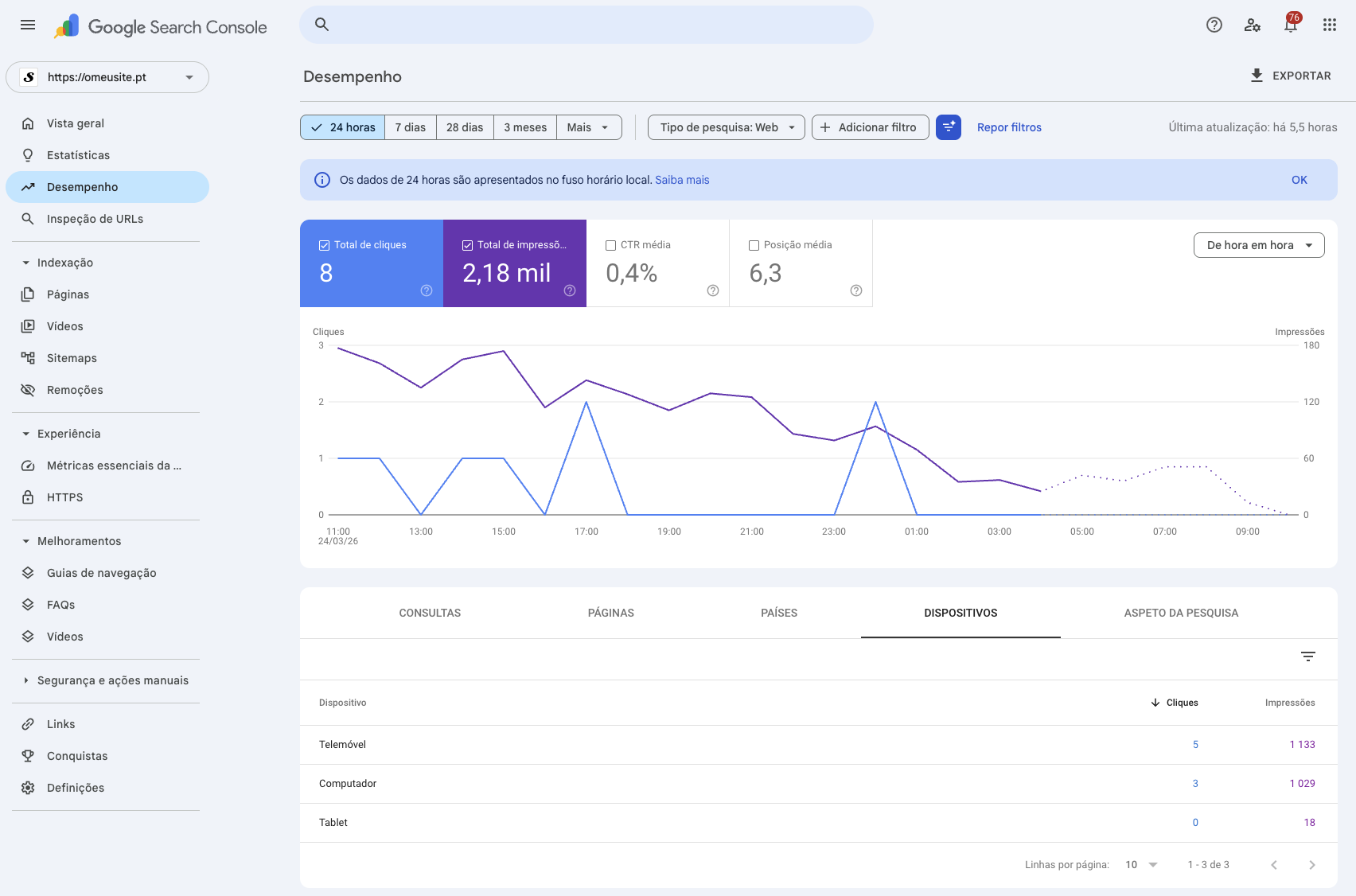1356x896 pixels.
Task: Switch to ASPETO DA PESQUISA tab
Action: coord(1181,613)
